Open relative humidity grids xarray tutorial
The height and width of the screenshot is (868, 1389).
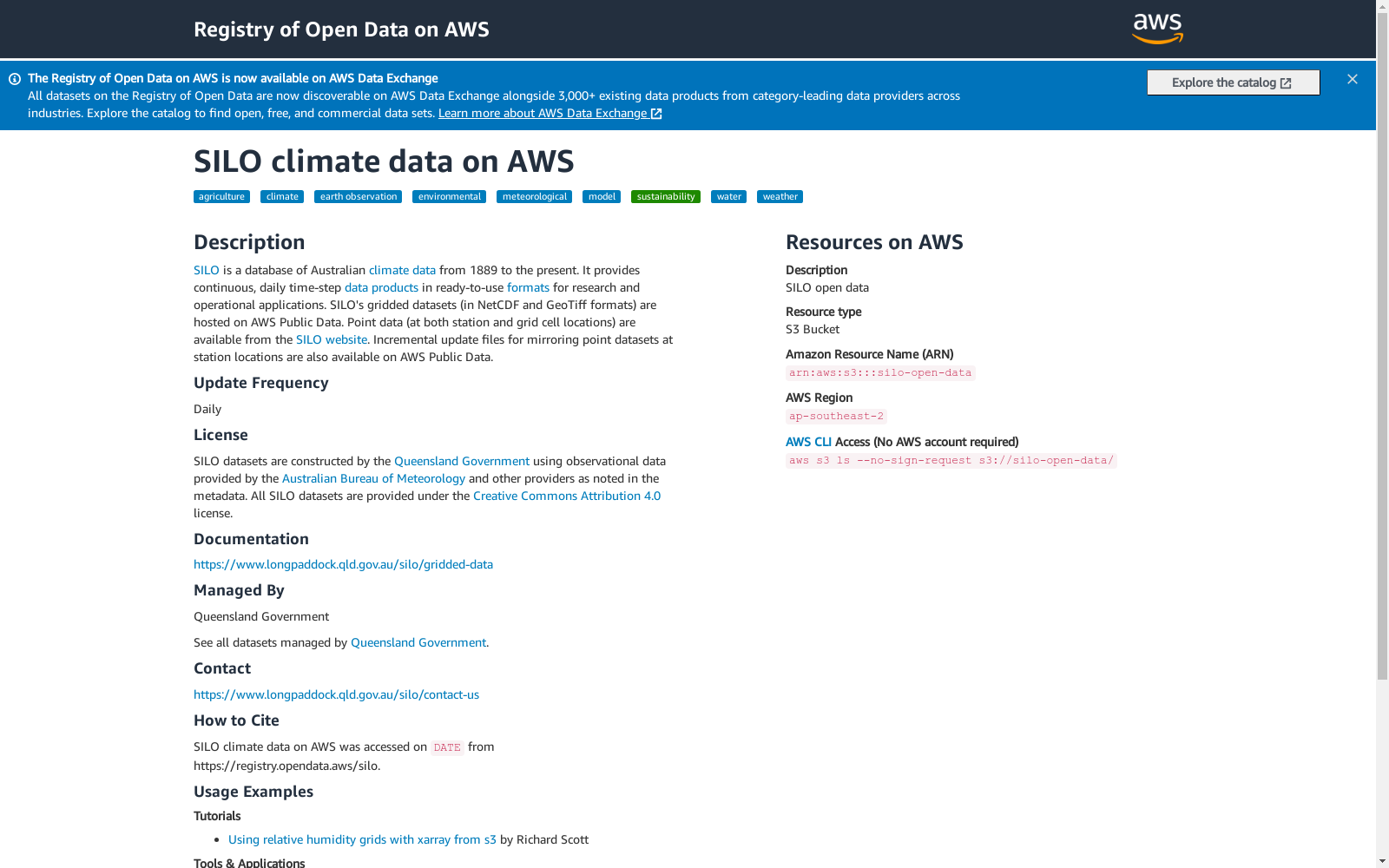point(362,839)
